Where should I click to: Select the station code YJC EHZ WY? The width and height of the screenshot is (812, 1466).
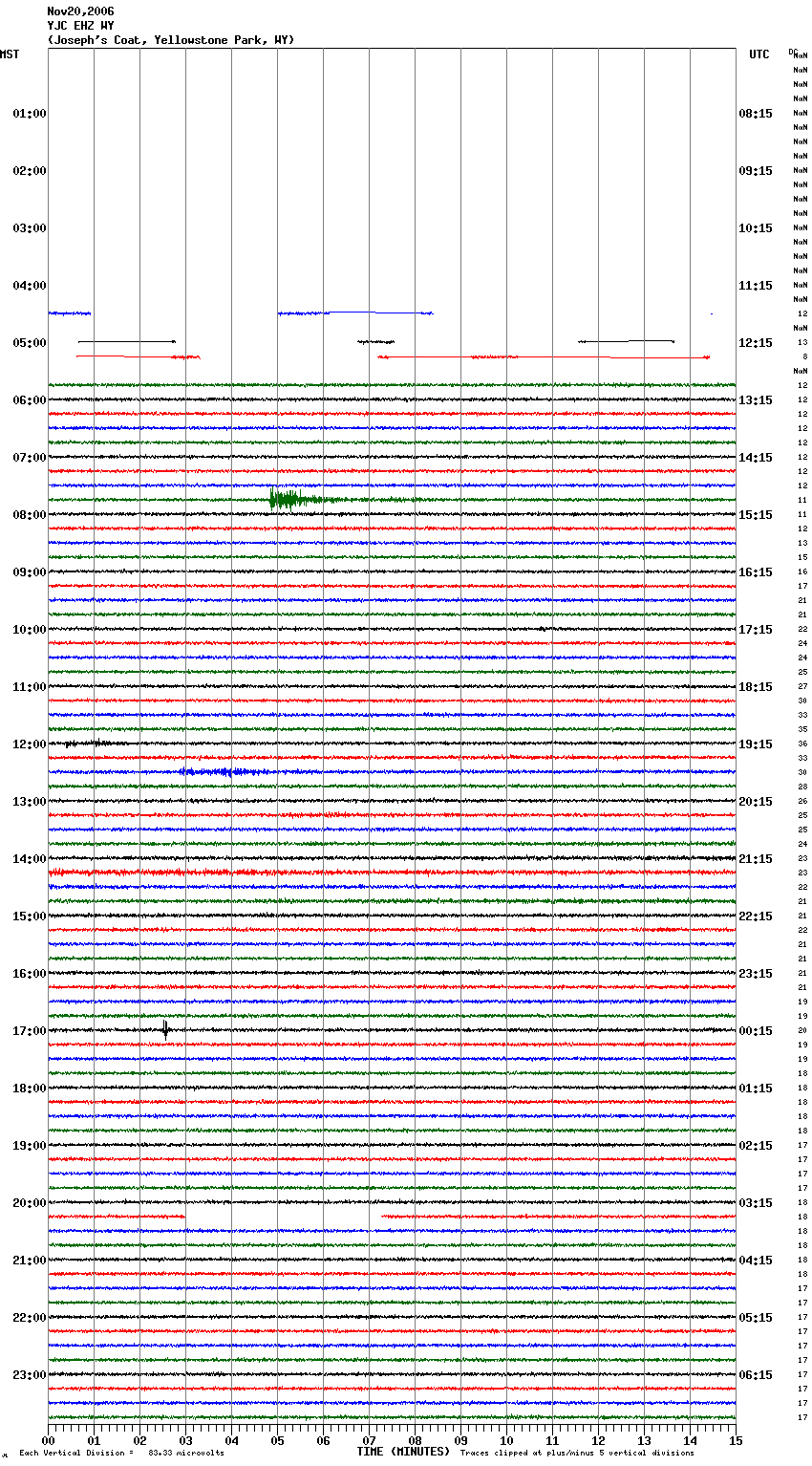(81, 26)
